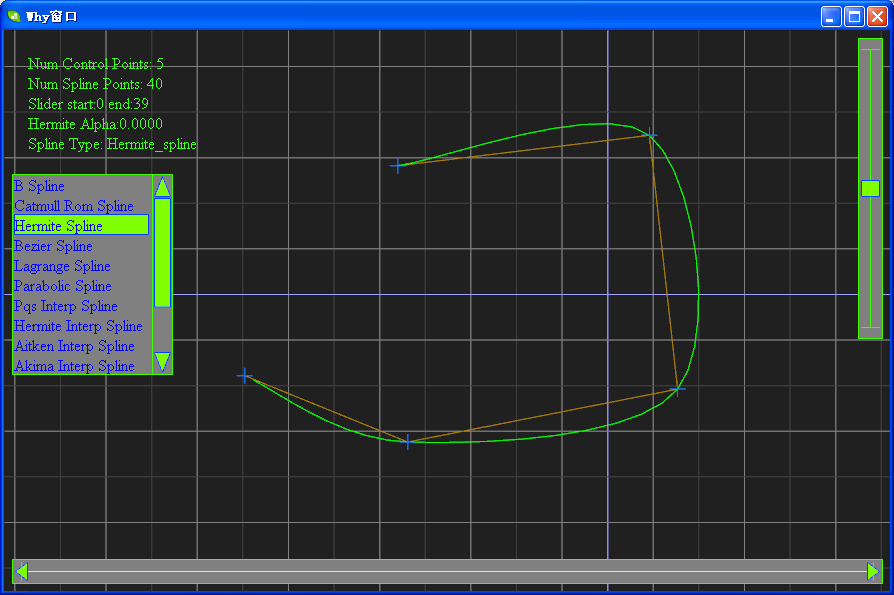Maximize the window

click(x=854, y=17)
